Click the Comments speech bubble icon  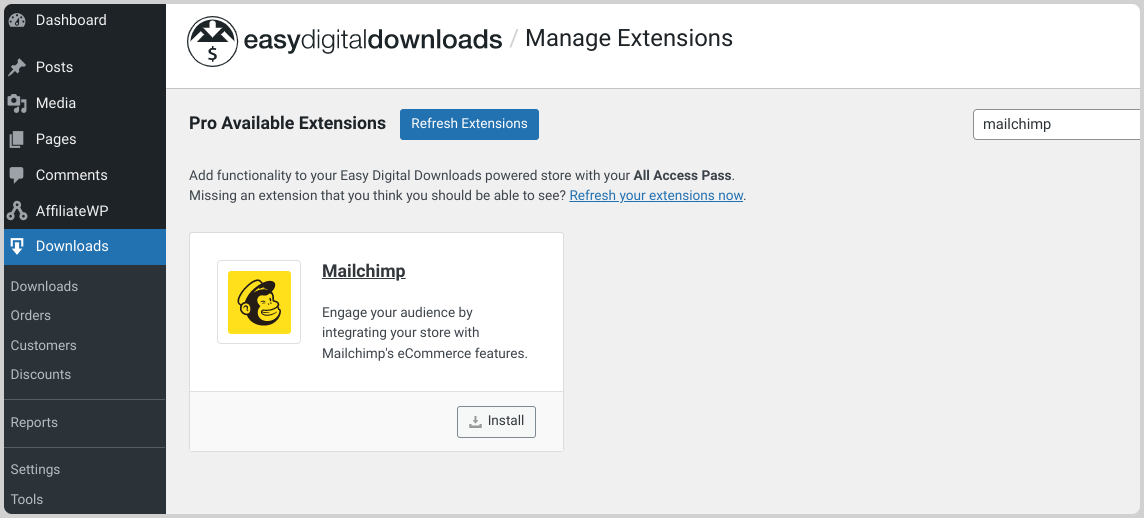[x=17, y=175]
